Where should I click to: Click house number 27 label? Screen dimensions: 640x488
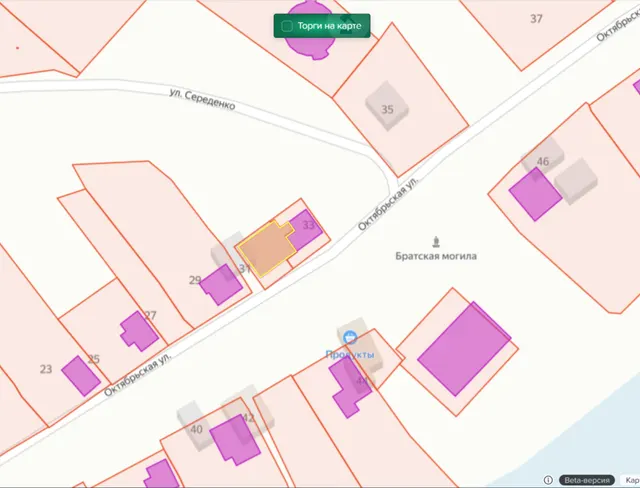click(x=151, y=315)
